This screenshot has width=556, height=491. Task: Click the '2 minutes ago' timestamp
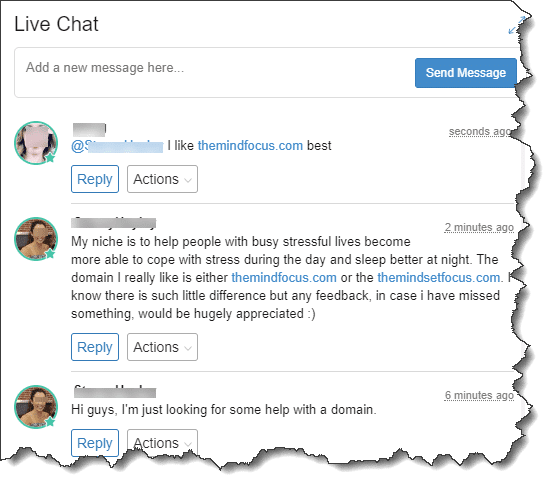479,227
